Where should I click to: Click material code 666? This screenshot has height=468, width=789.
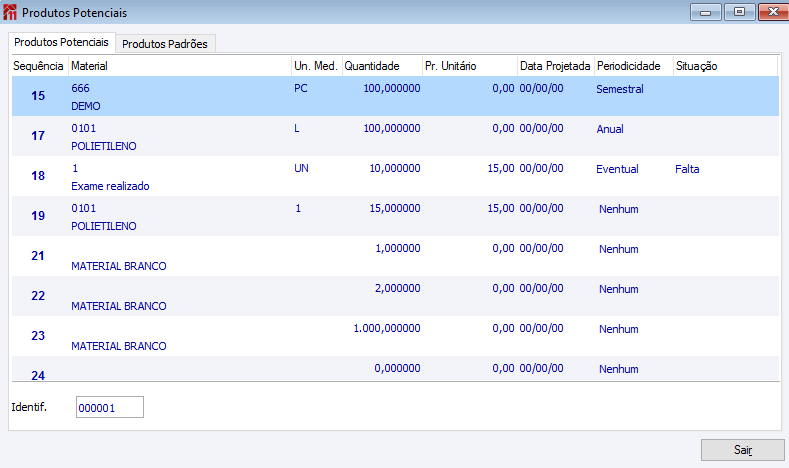click(x=81, y=88)
